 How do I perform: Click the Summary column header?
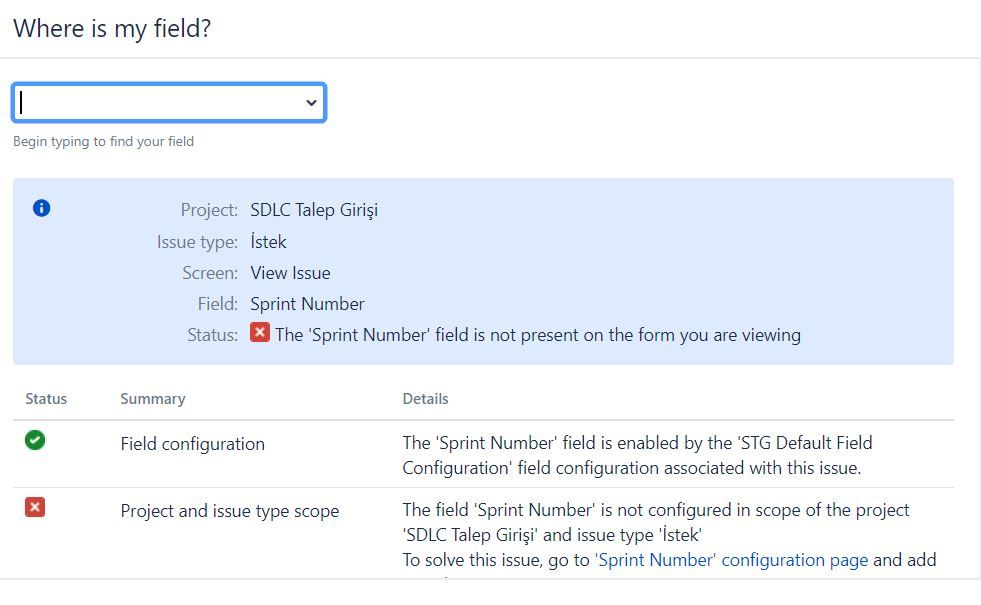tap(153, 399)
